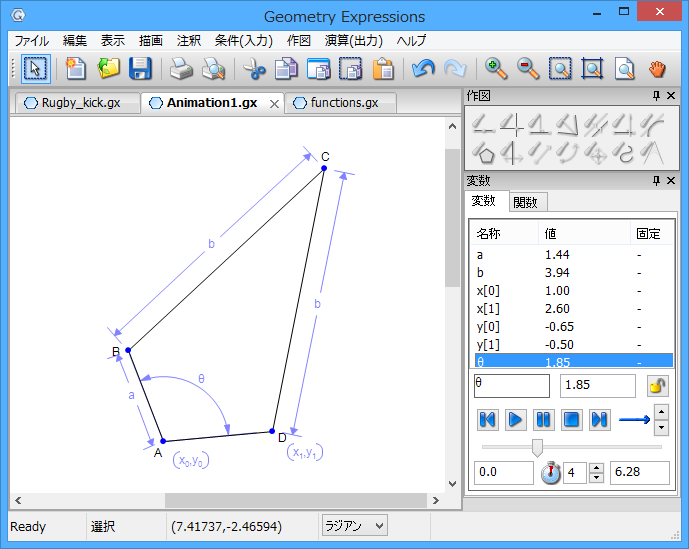Click the Print icon in toolbar
This screenshot has width=689, height=549.
[180, 68]
